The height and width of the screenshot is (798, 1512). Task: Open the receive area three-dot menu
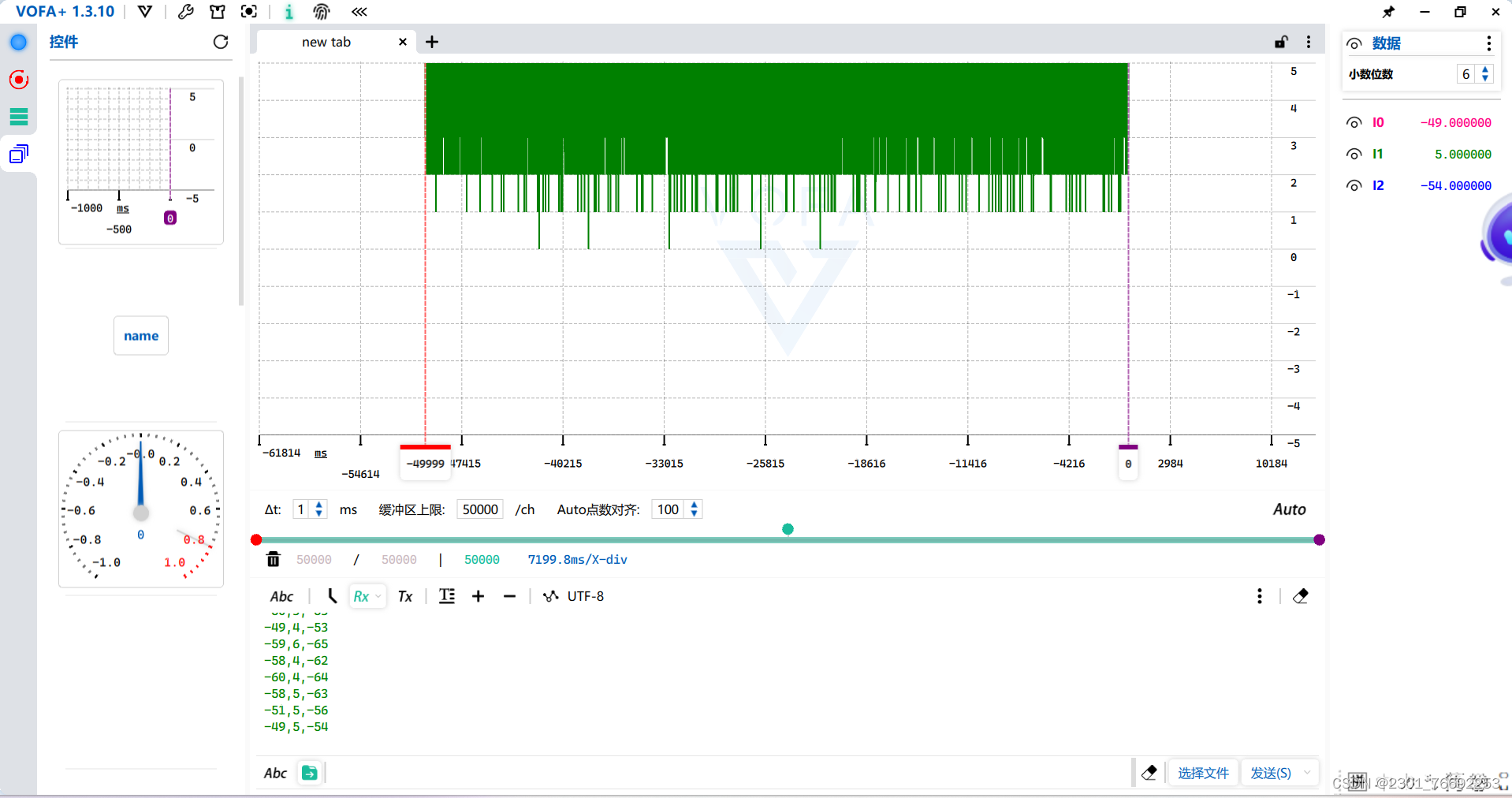click(1259, 596)
